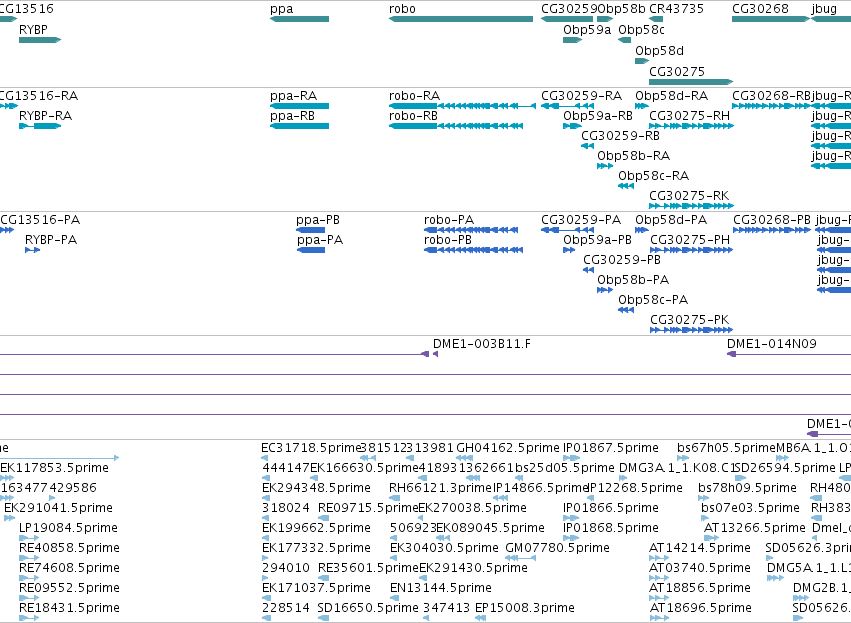Click the robo-RA transcript label

(x=415, y=96)
